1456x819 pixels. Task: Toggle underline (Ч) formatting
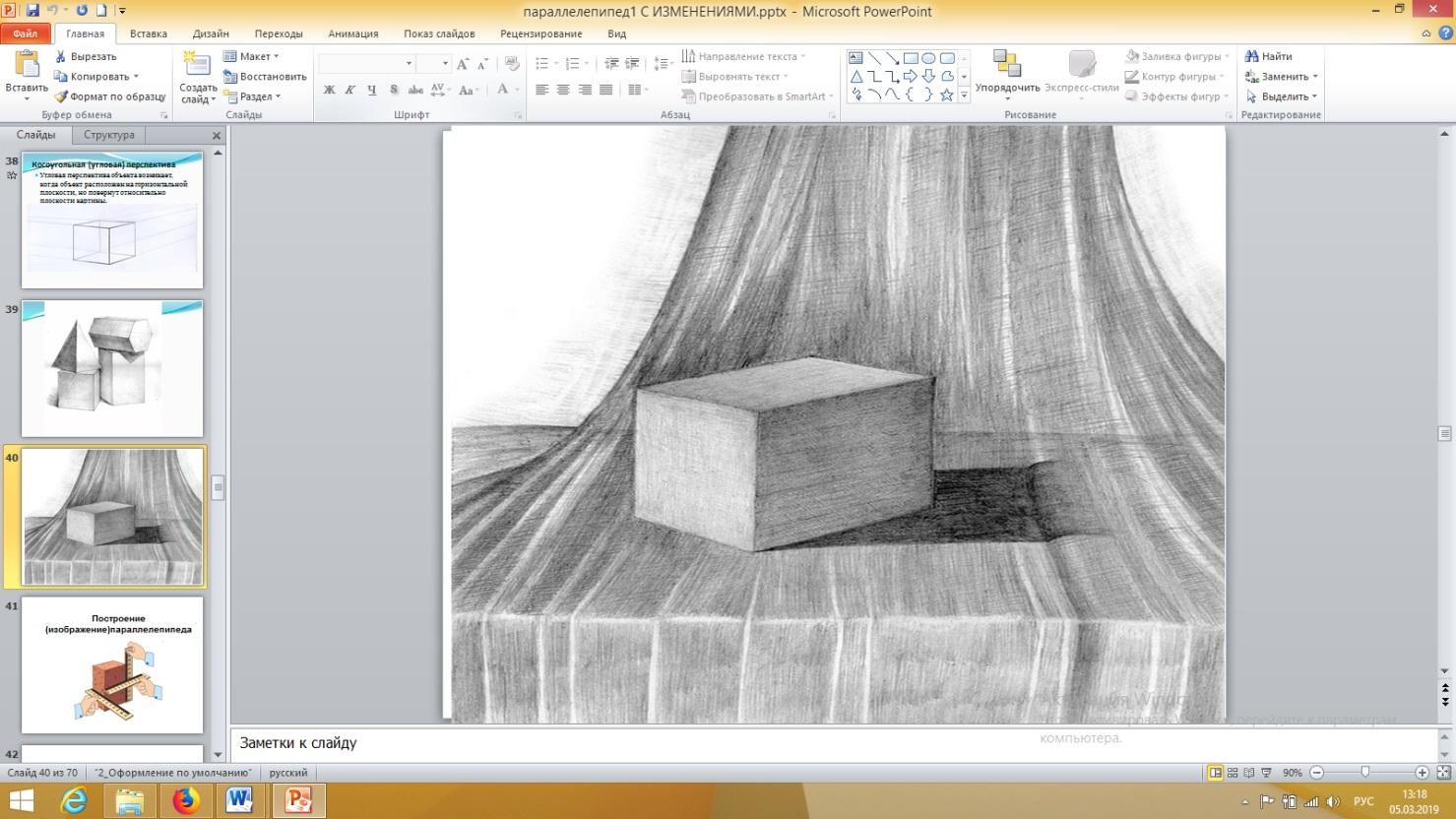pyautogui.click(x=371, y=90)
